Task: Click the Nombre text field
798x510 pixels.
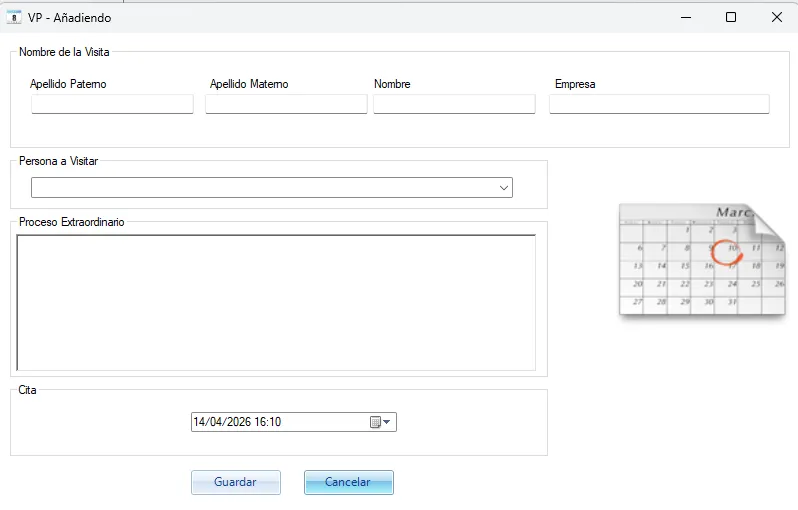Action: [454, 104]
